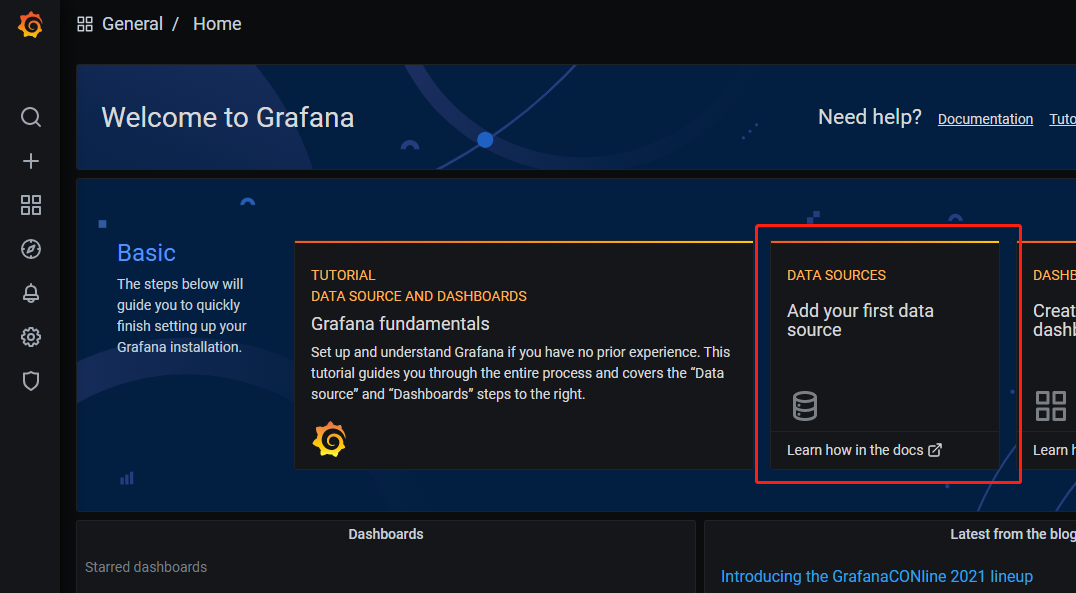Click the 'Home' dashboard title breadcrumb
Screen dimensions: 1076x593
(217, 24)
